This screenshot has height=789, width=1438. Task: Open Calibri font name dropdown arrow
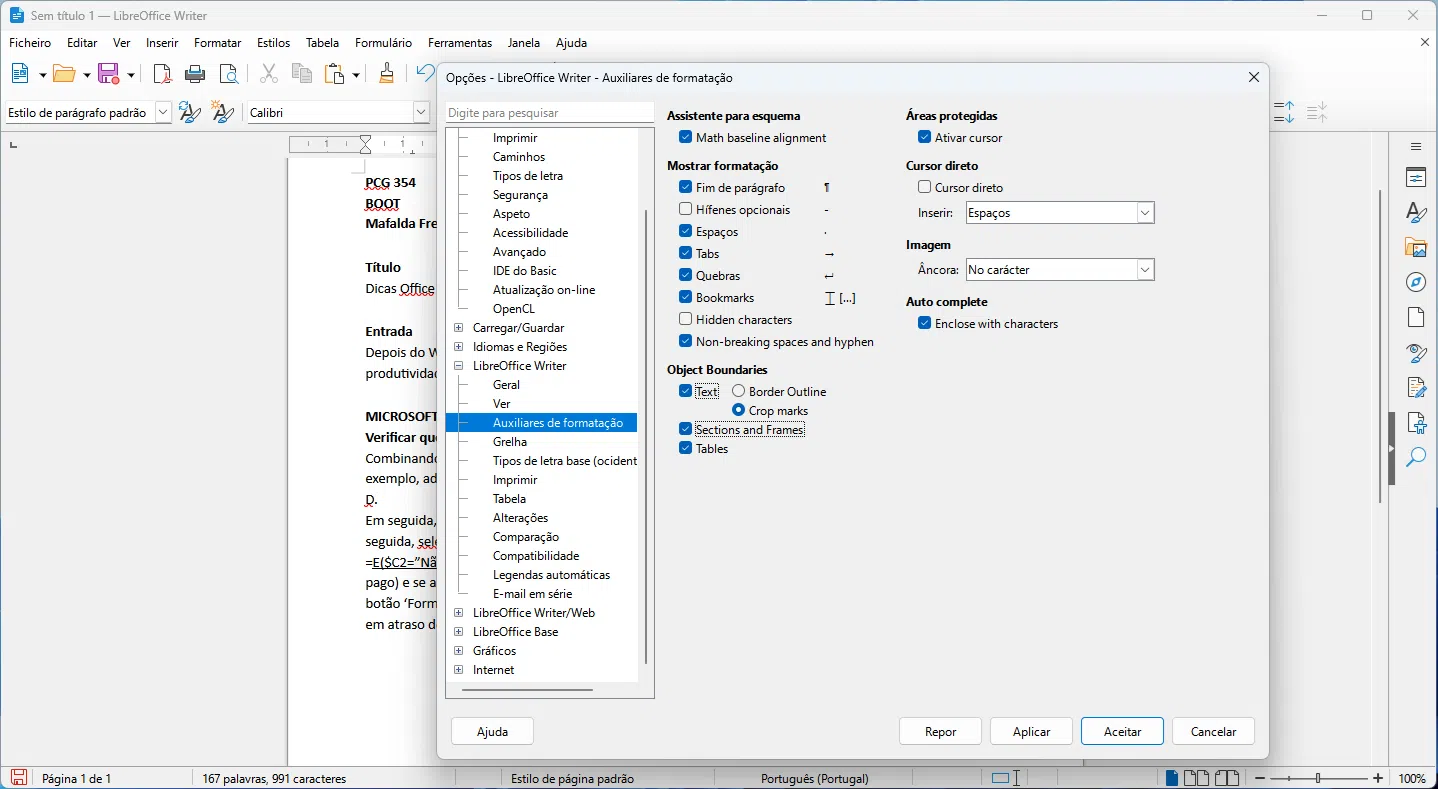[x=421, y=113]
